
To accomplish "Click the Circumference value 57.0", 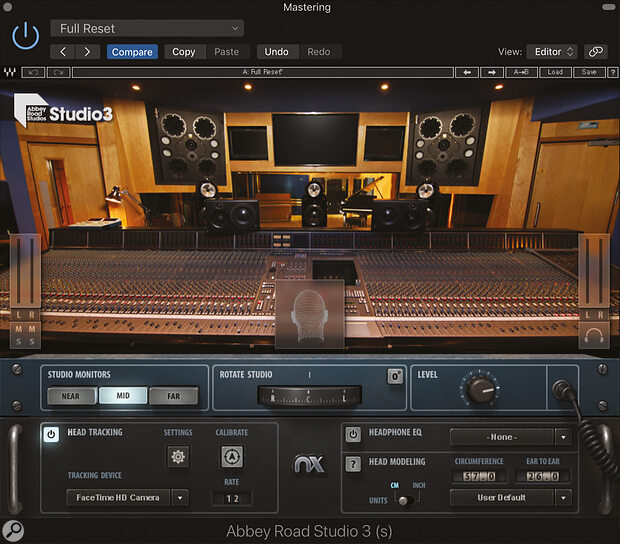I will point(479,476).
